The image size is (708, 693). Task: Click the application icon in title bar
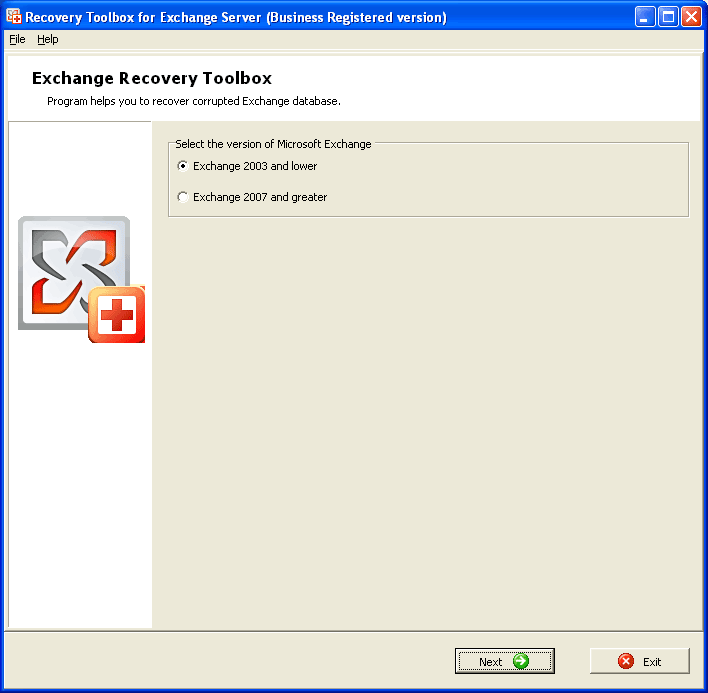coord(14,16)
